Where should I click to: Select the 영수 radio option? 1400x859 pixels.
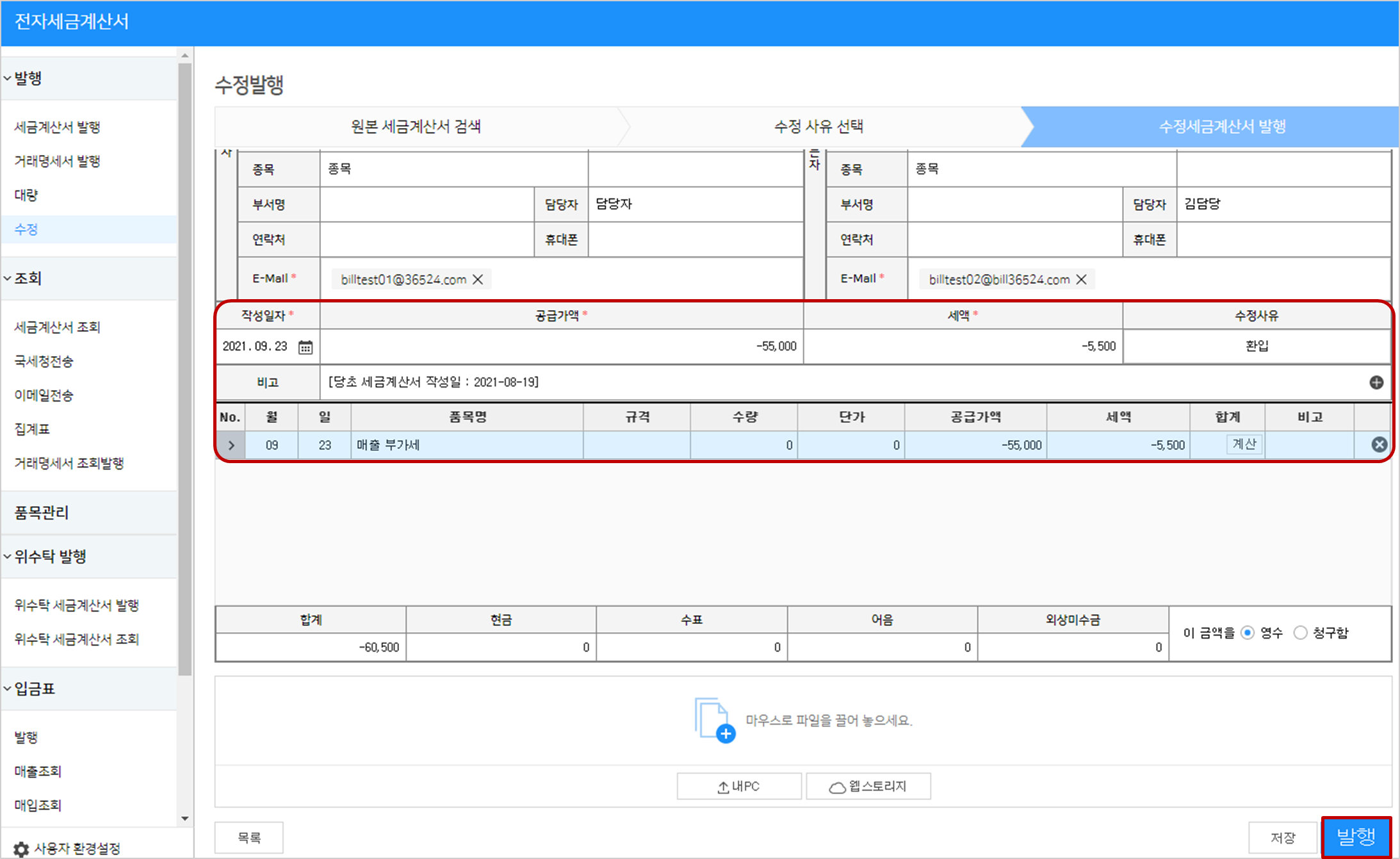pos(1247,633)
